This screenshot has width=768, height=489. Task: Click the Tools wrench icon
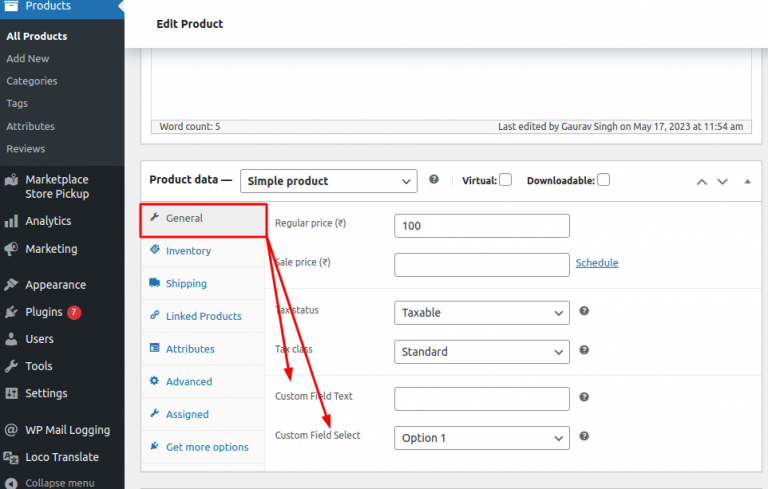[11, 366]
